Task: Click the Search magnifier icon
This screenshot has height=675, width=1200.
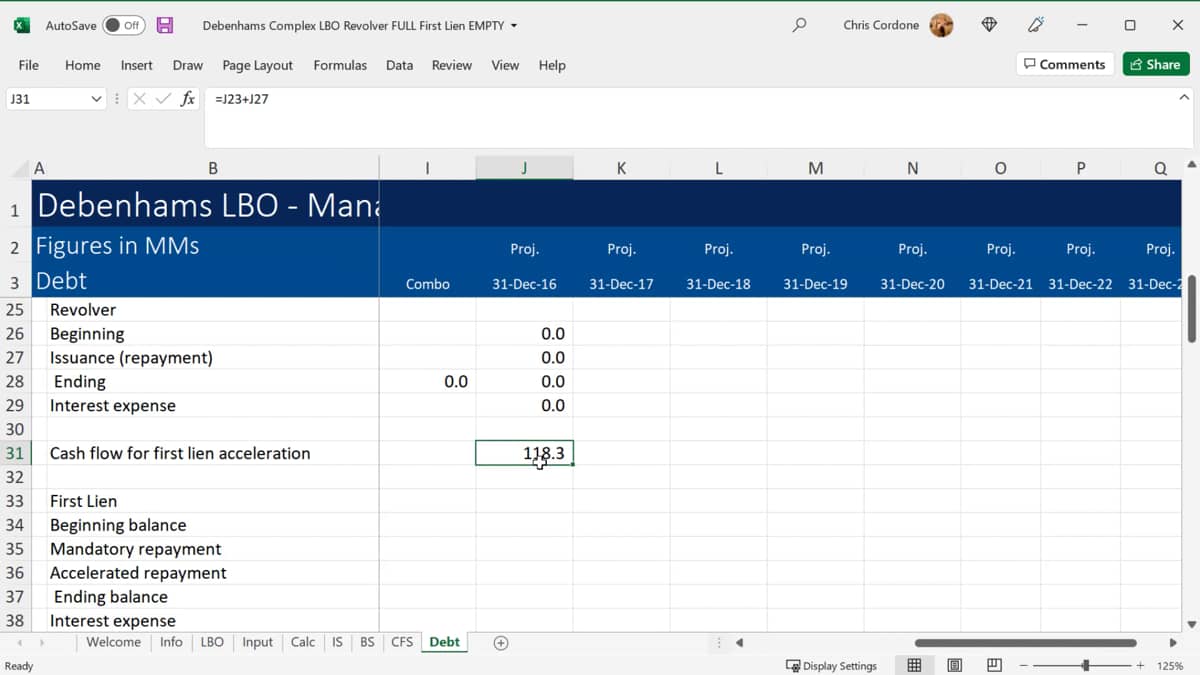Action: coord(799,25)
